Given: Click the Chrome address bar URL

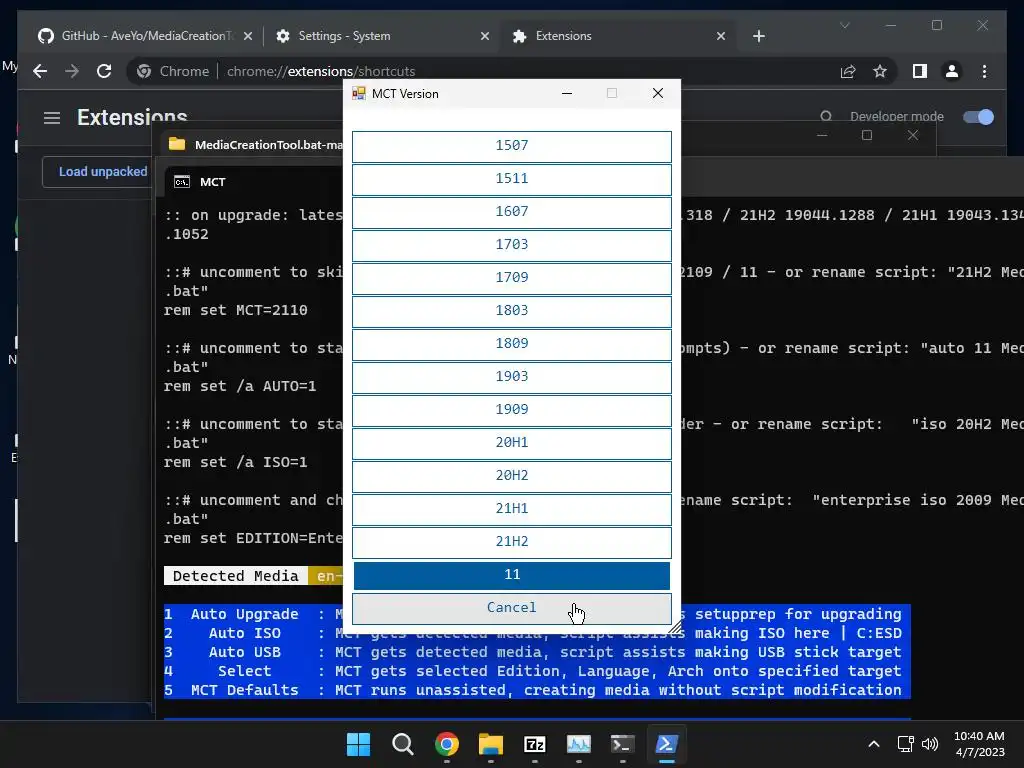Looking at the screenshot, I should (x=321, y=71).
